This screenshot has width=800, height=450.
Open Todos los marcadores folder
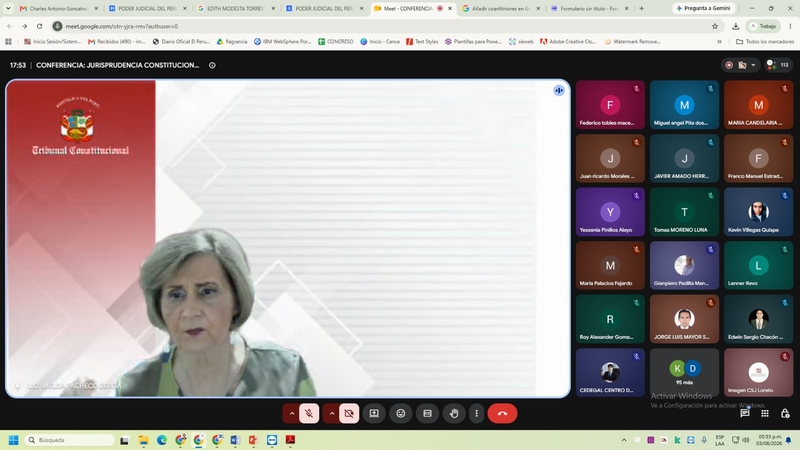765,41
